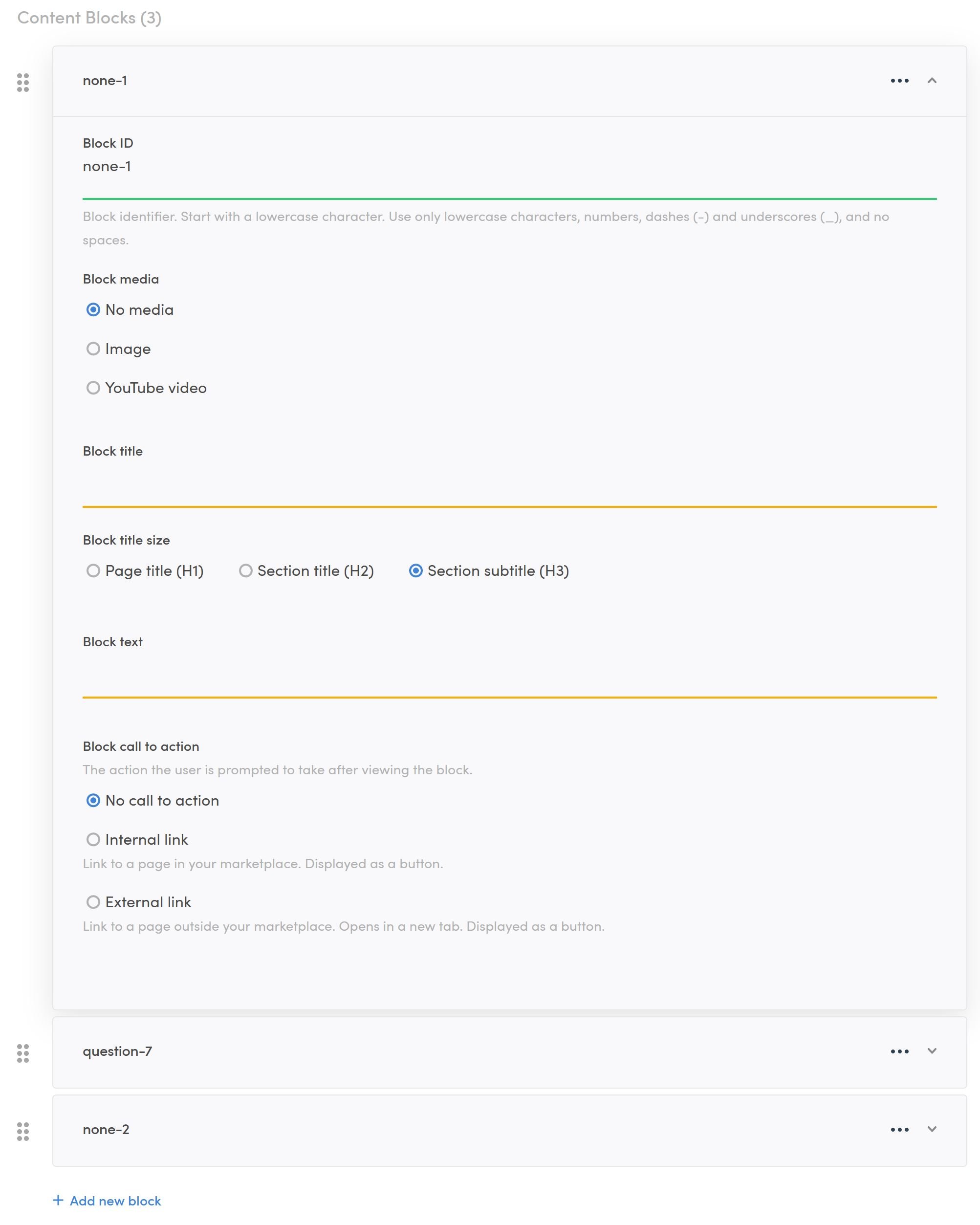
Task: Choose Section title (H2) size
Action: 245,571
